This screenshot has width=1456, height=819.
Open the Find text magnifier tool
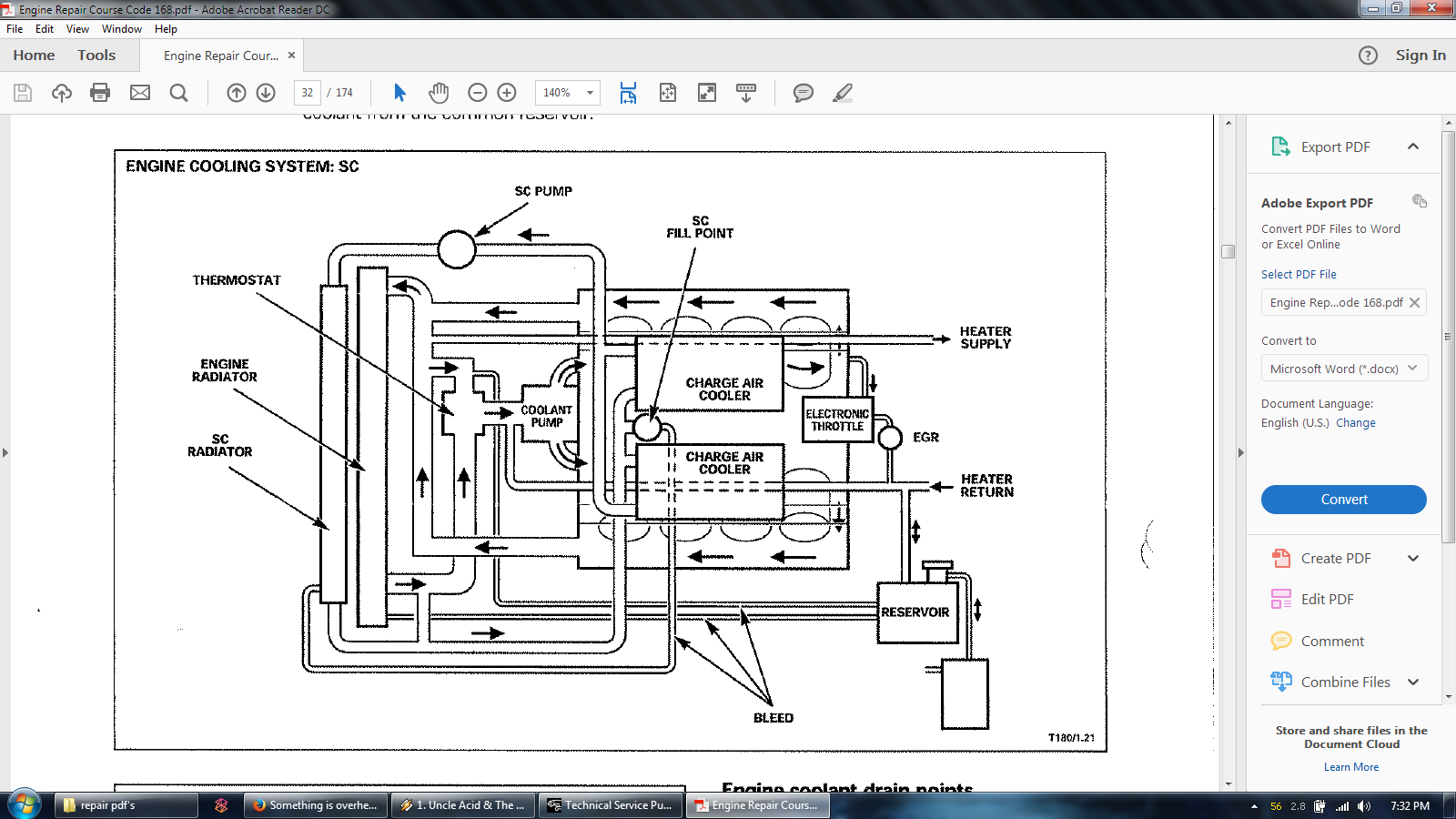(178, 93)
